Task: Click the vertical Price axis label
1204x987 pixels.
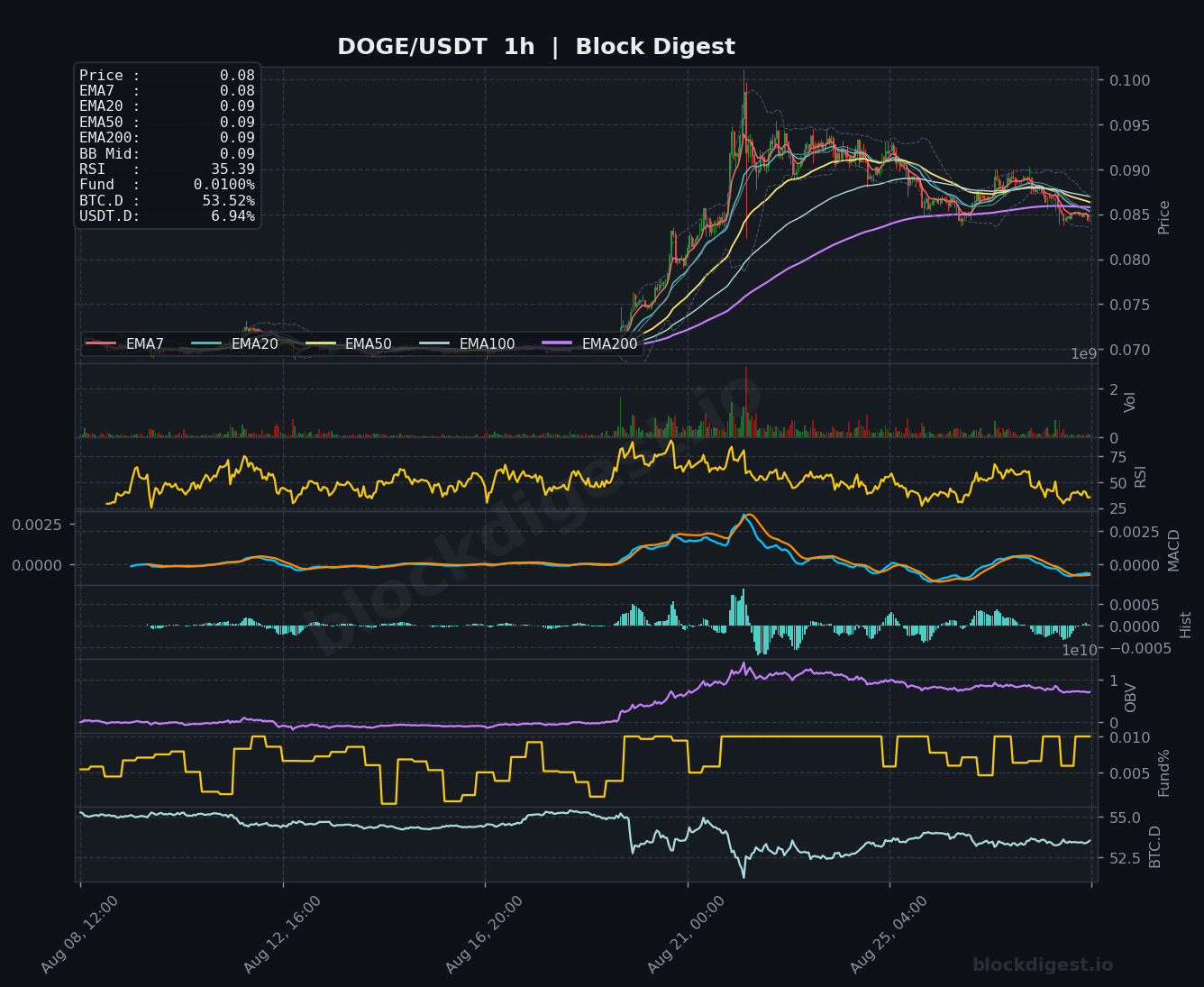Action: pyautogui.click(x=1164, y=217)
